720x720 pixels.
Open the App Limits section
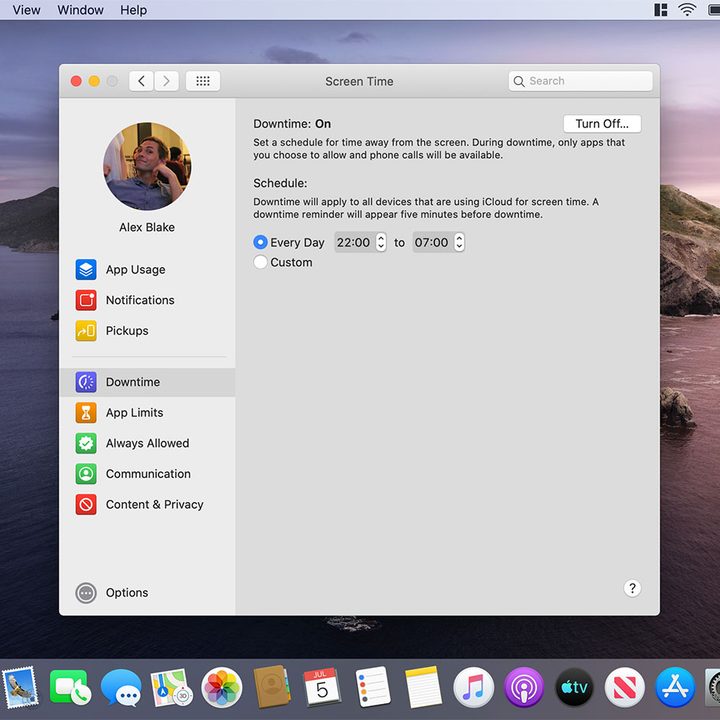[147, 412]
